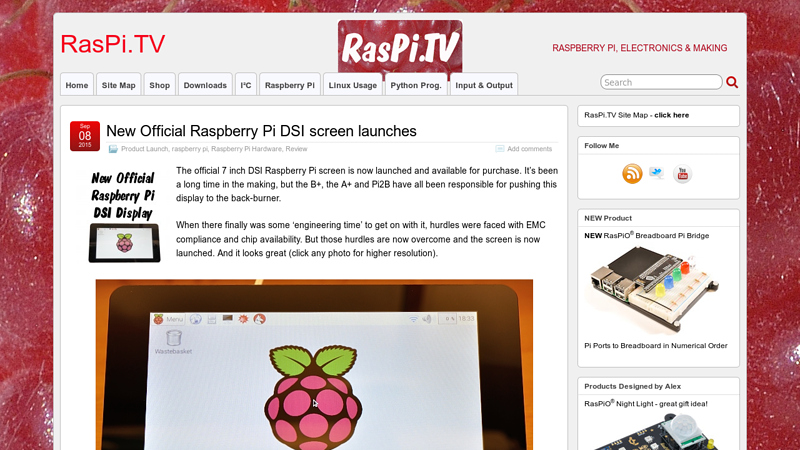Click the Products Designed by Alex heading
Image resolution: width=800 pixels, height=450 pixels.
pos(633,386)
